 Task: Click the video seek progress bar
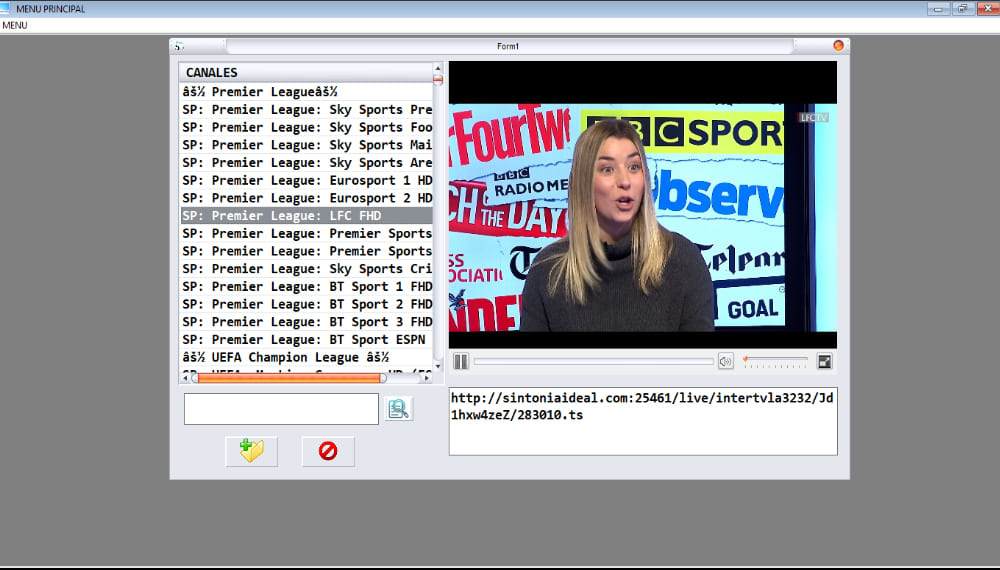click(x=593, y=362)
